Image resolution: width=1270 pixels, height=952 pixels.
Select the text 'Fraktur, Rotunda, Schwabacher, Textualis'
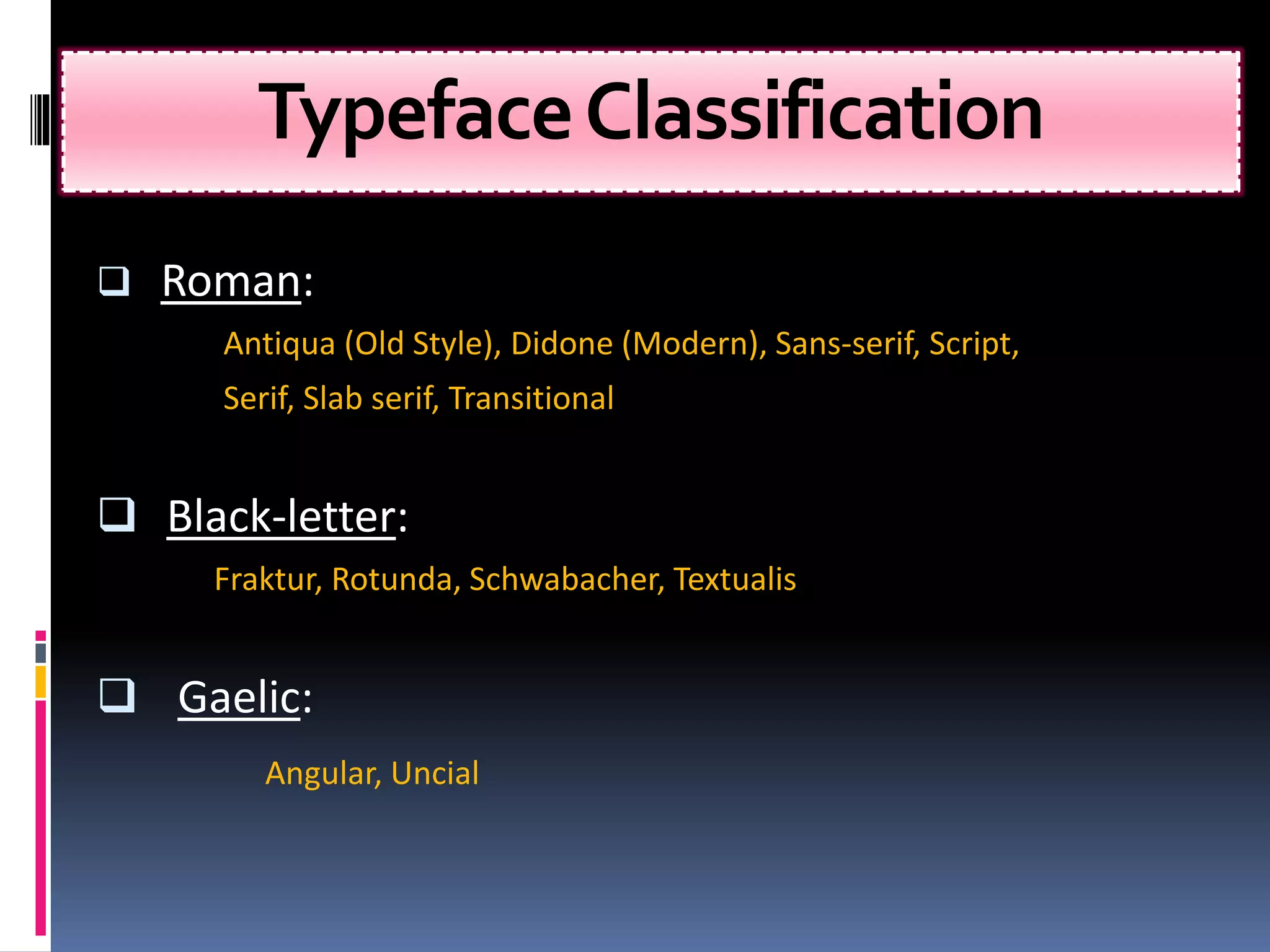coord(505,580)
